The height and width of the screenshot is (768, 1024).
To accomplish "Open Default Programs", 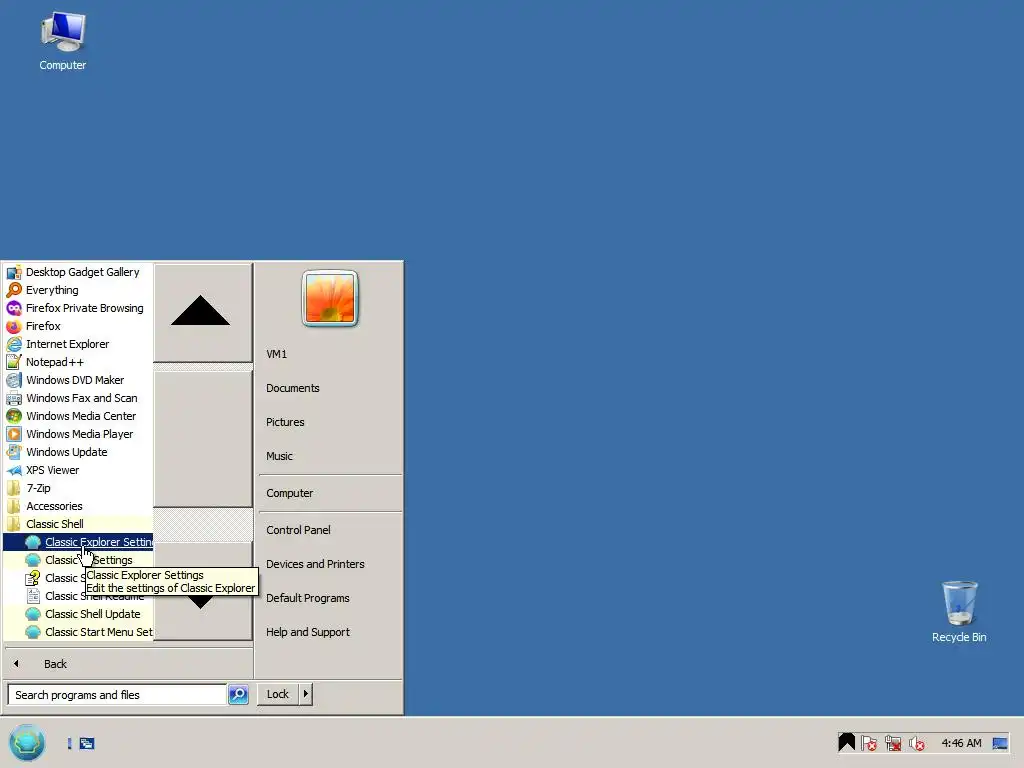I will click(x=330, y=598).
